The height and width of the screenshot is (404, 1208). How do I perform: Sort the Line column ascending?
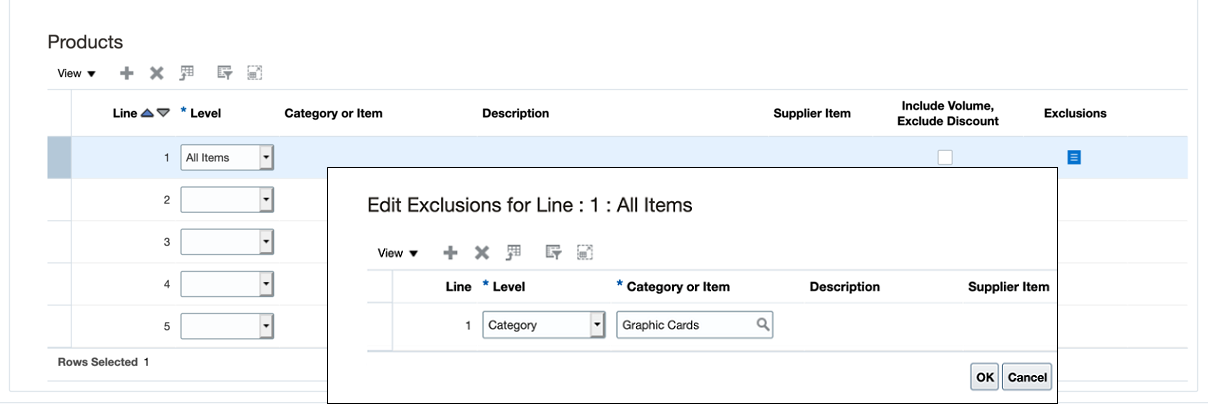pos(147,113)
